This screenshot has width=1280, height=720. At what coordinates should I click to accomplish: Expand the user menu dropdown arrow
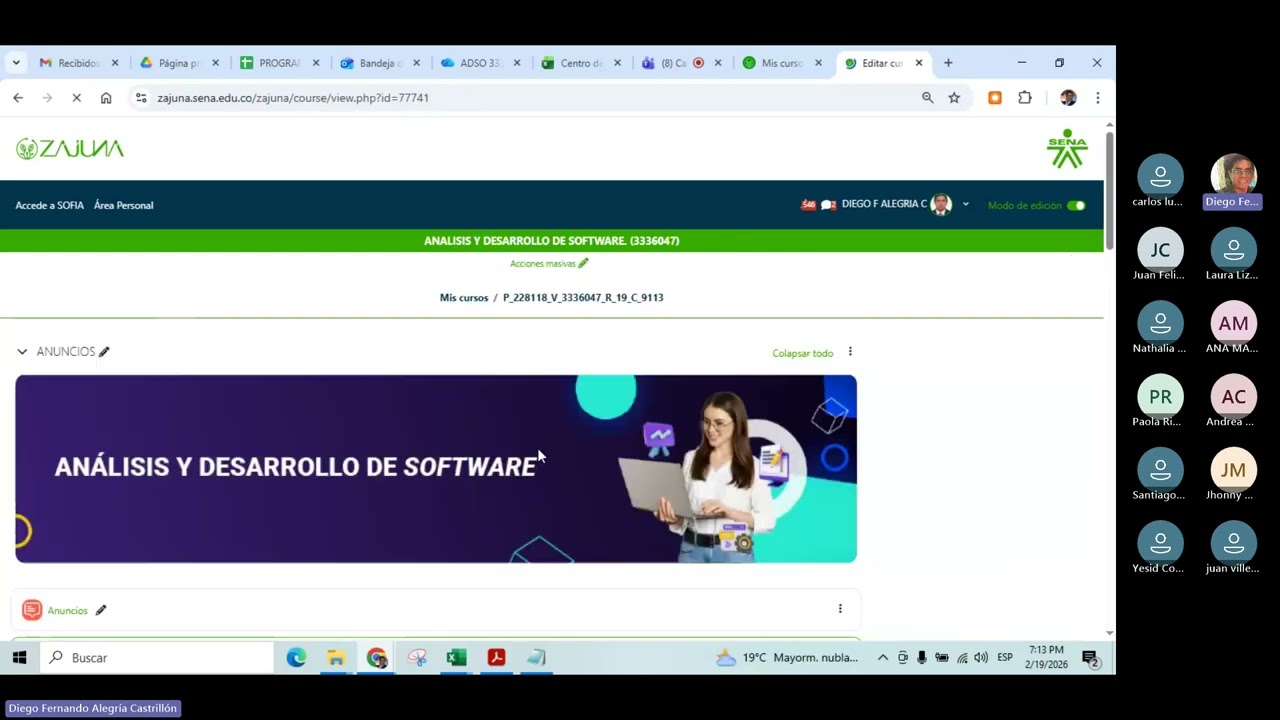point(965,205)
